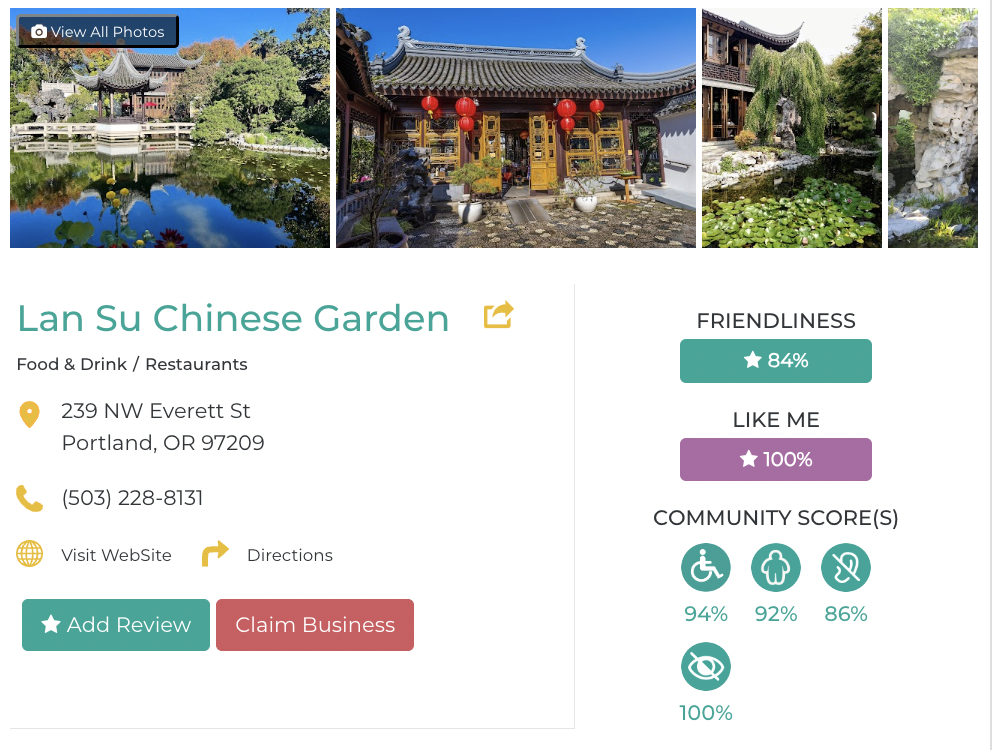The width and height of the screenshot is (992, 750).
Task: Open the Visit WebSite link
Action: click(116, 555)
